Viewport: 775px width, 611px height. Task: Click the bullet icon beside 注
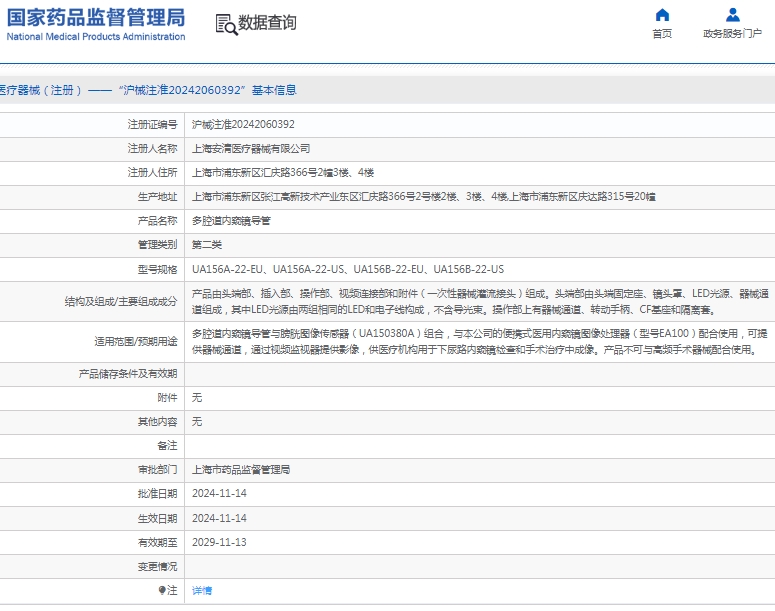pos(162,590)
